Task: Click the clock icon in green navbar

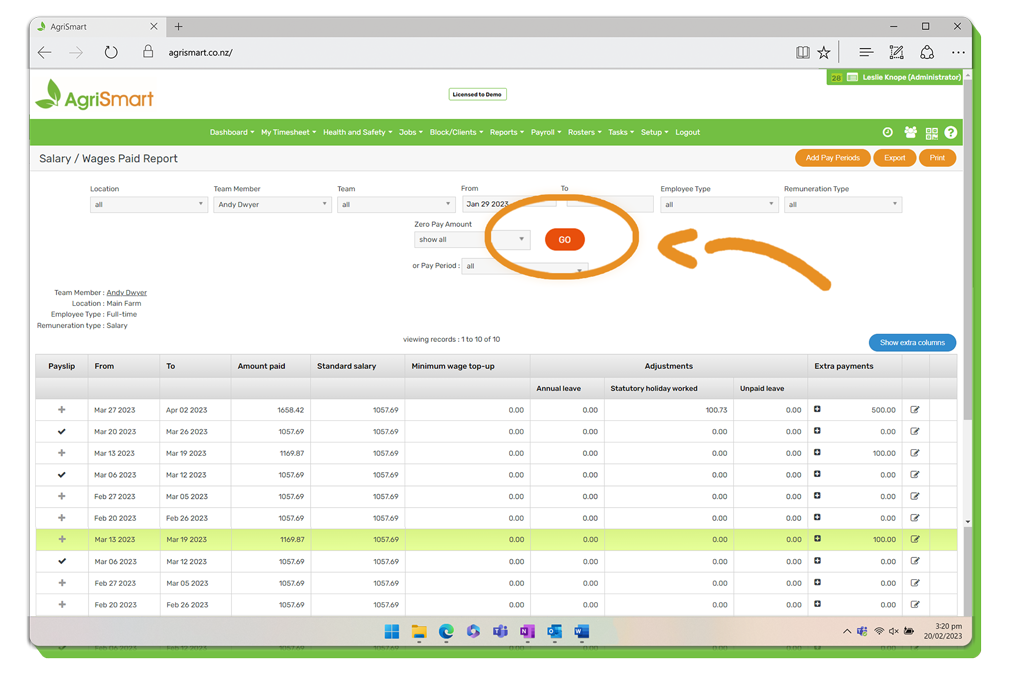Action: [x=887, y=132]
